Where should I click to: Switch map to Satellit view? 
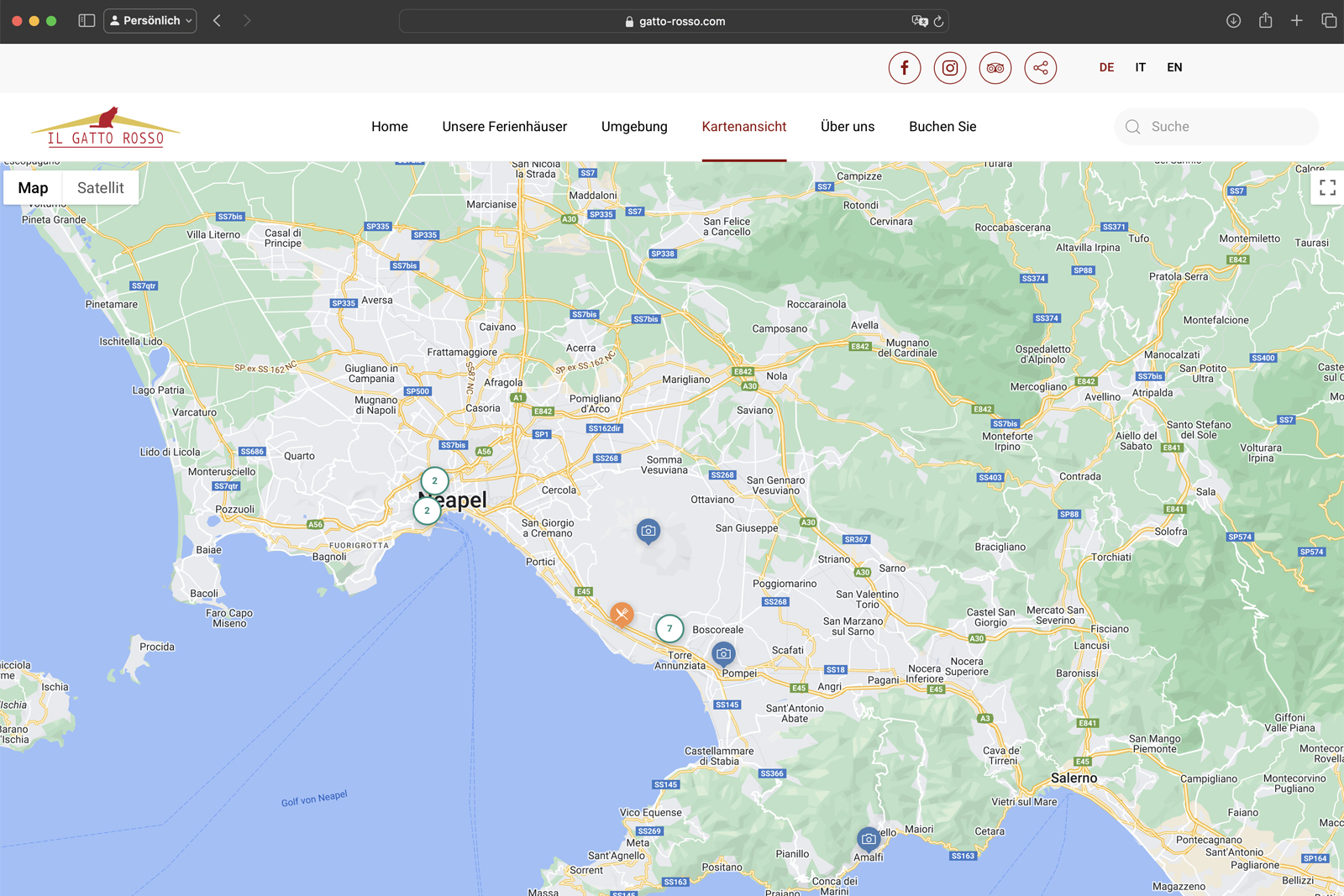[100, 188]
